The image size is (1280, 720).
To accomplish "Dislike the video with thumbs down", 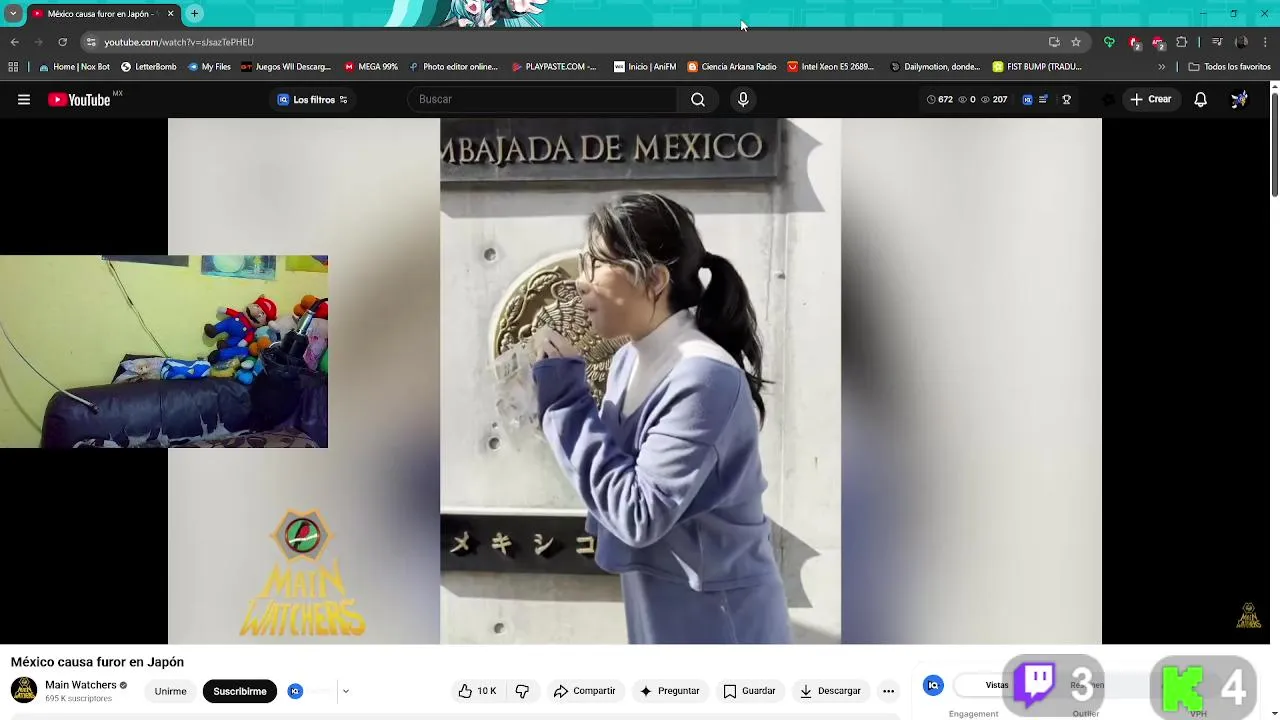I will click(522, 691).
